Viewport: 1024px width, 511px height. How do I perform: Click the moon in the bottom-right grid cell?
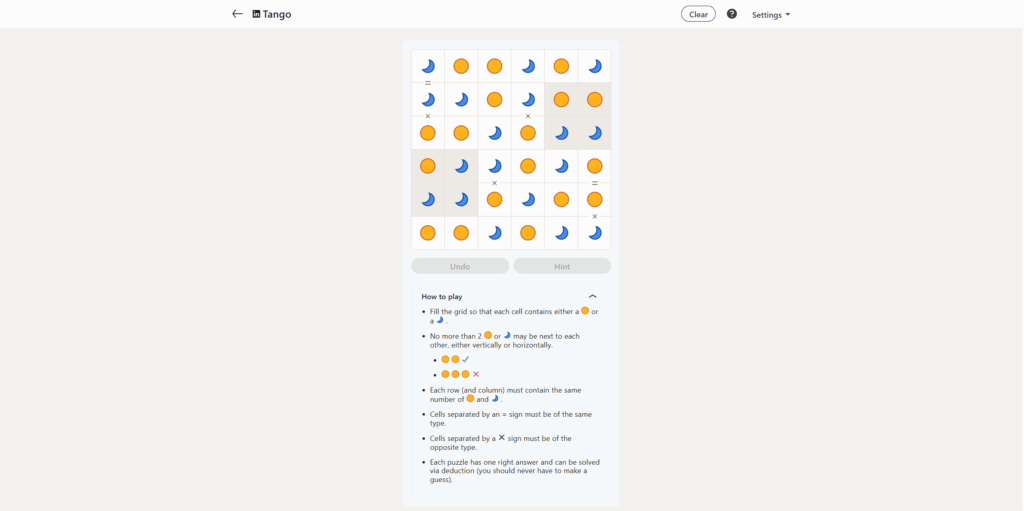595,233
